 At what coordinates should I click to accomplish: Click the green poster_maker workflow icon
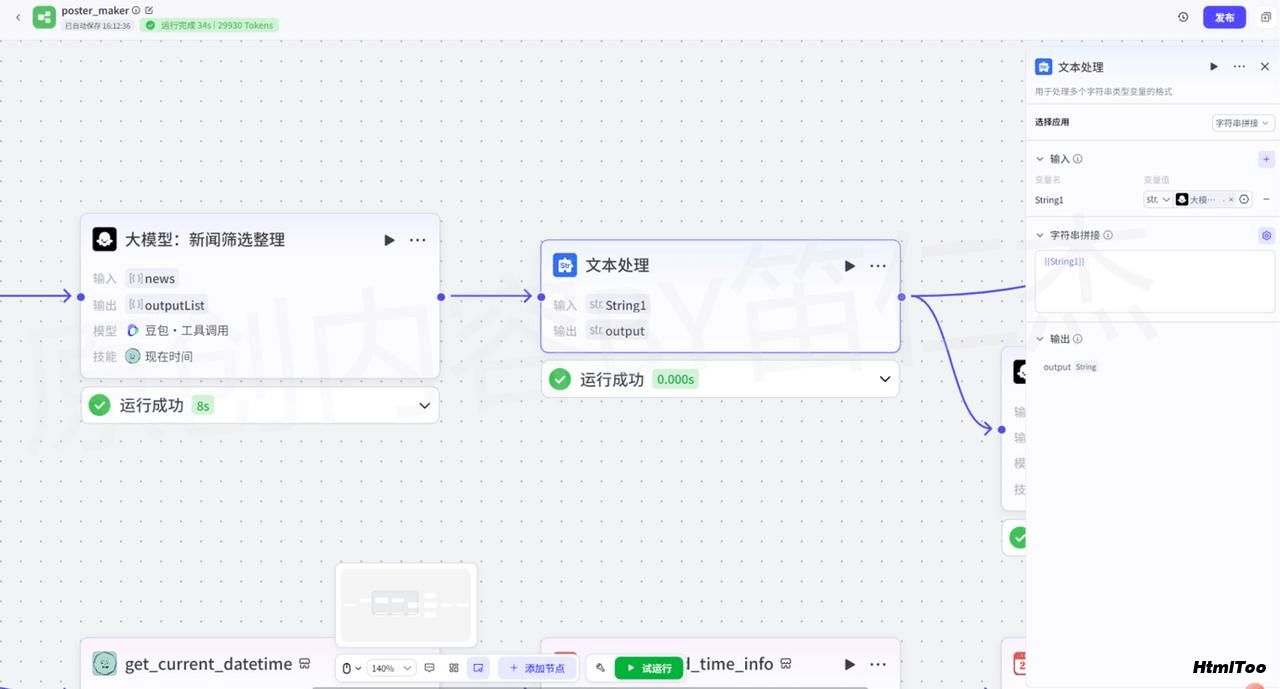click(44, 17)
